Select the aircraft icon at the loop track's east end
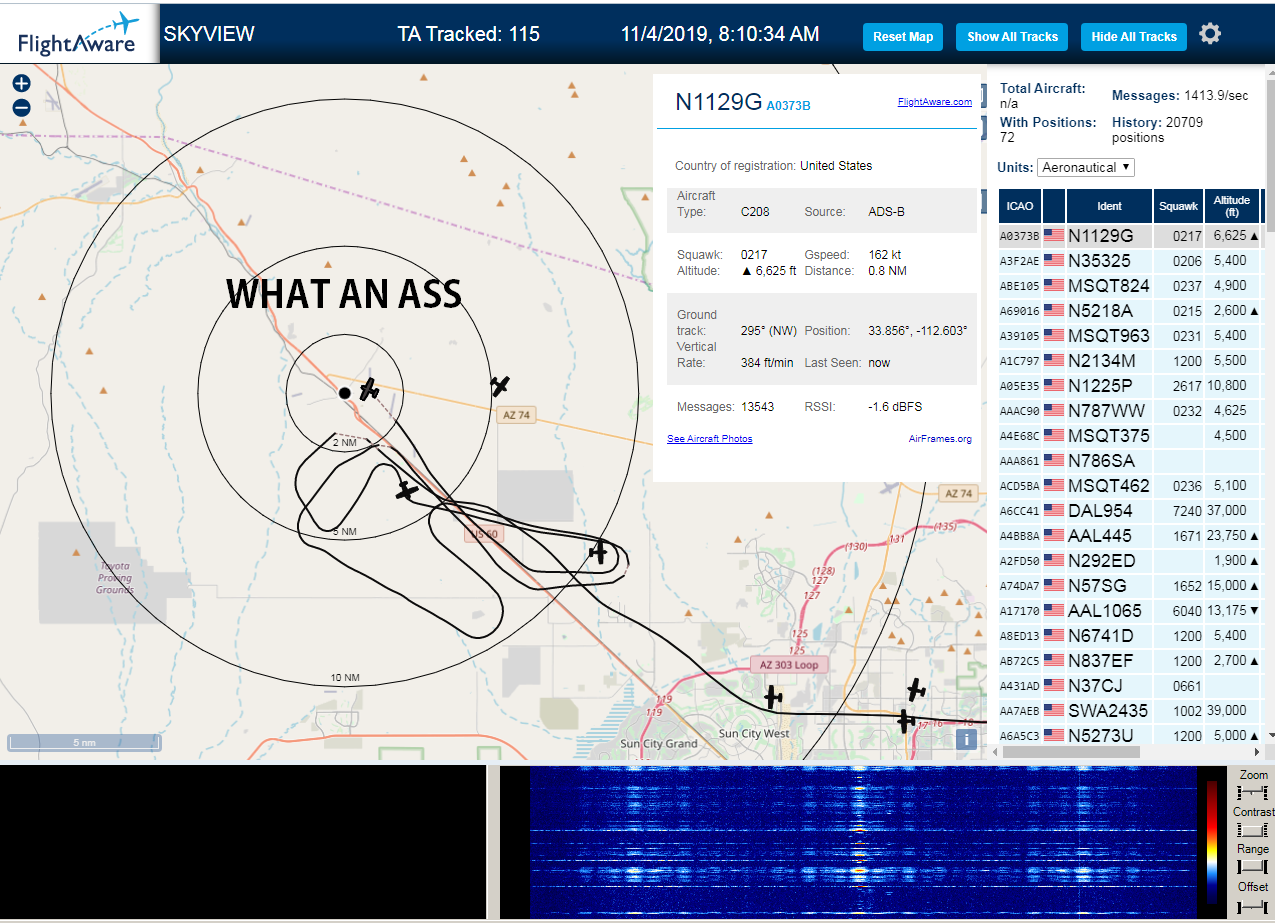This screenshot has width=1275, height=923. [x=599, y=551]
